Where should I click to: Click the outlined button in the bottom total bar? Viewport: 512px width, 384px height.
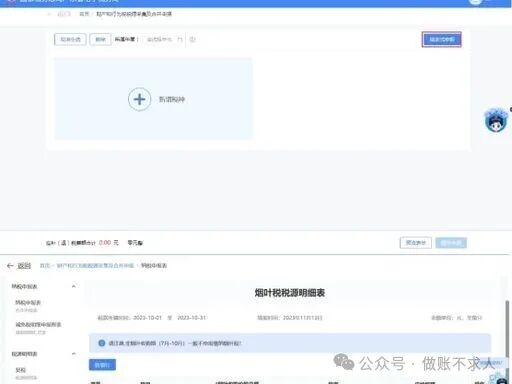click(416, 243)
